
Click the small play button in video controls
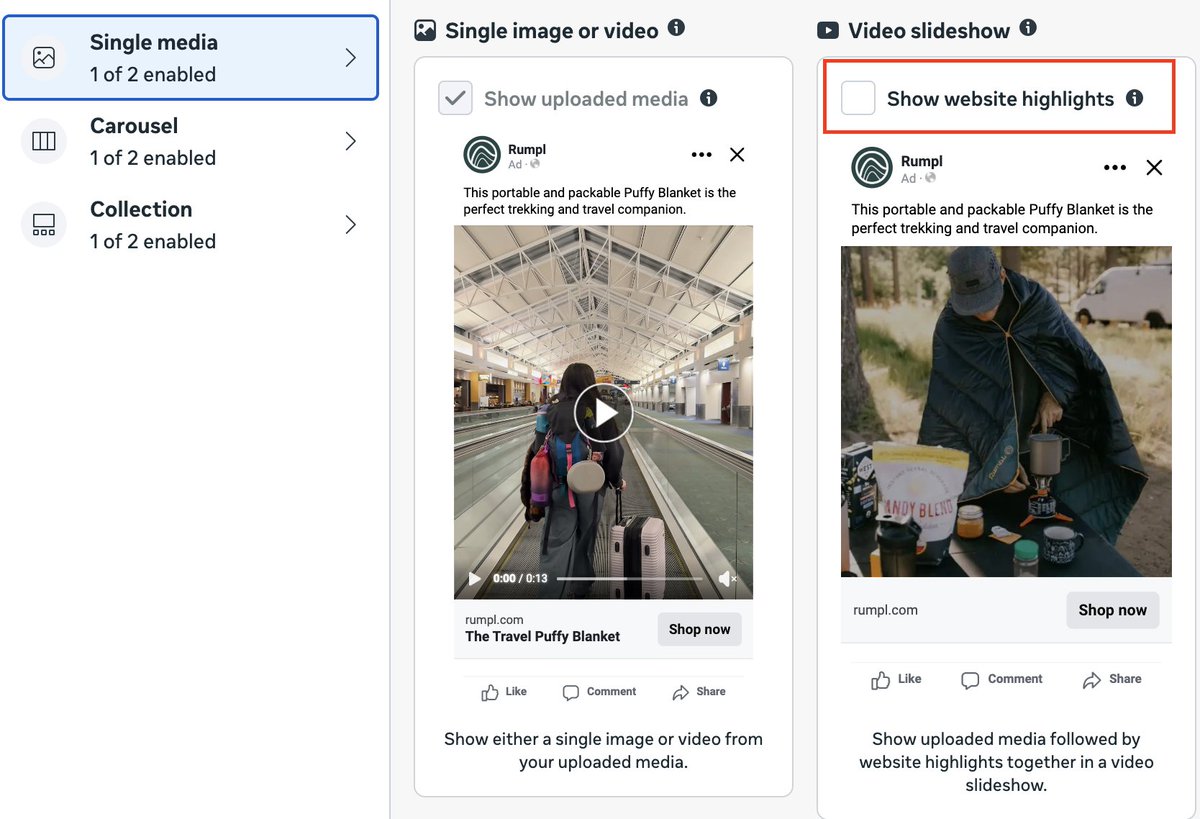(475, 579)
